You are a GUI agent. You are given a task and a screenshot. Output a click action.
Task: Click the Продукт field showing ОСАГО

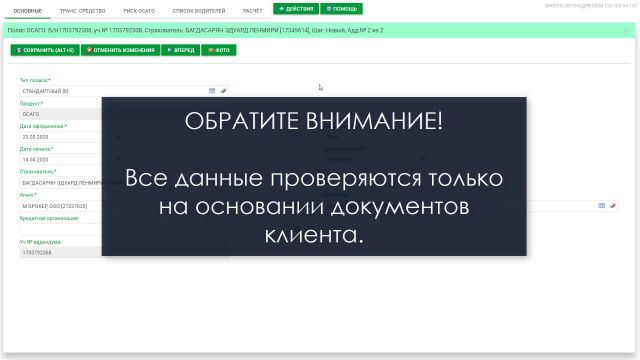click(60, 114)
